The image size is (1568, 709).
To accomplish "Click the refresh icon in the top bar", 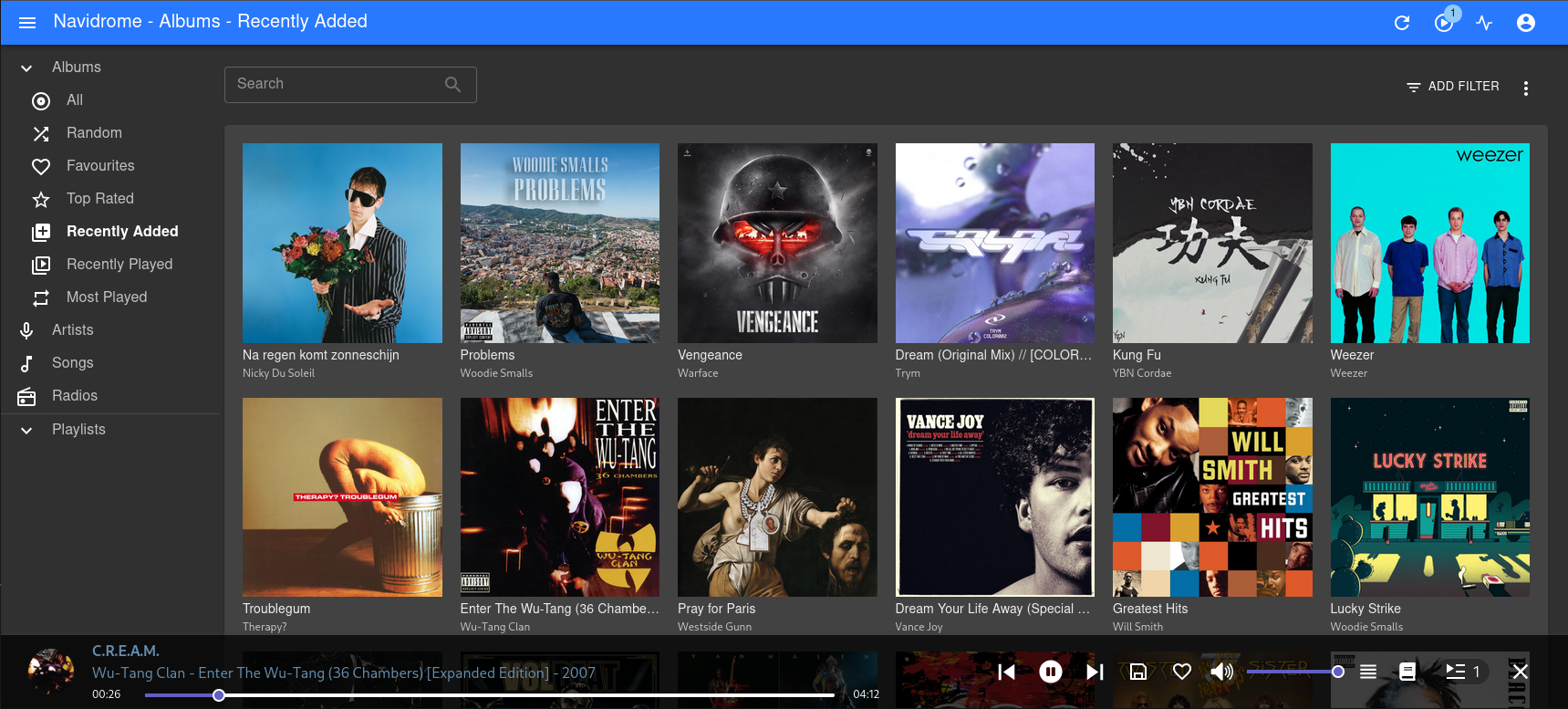I will pos(1402,23).
